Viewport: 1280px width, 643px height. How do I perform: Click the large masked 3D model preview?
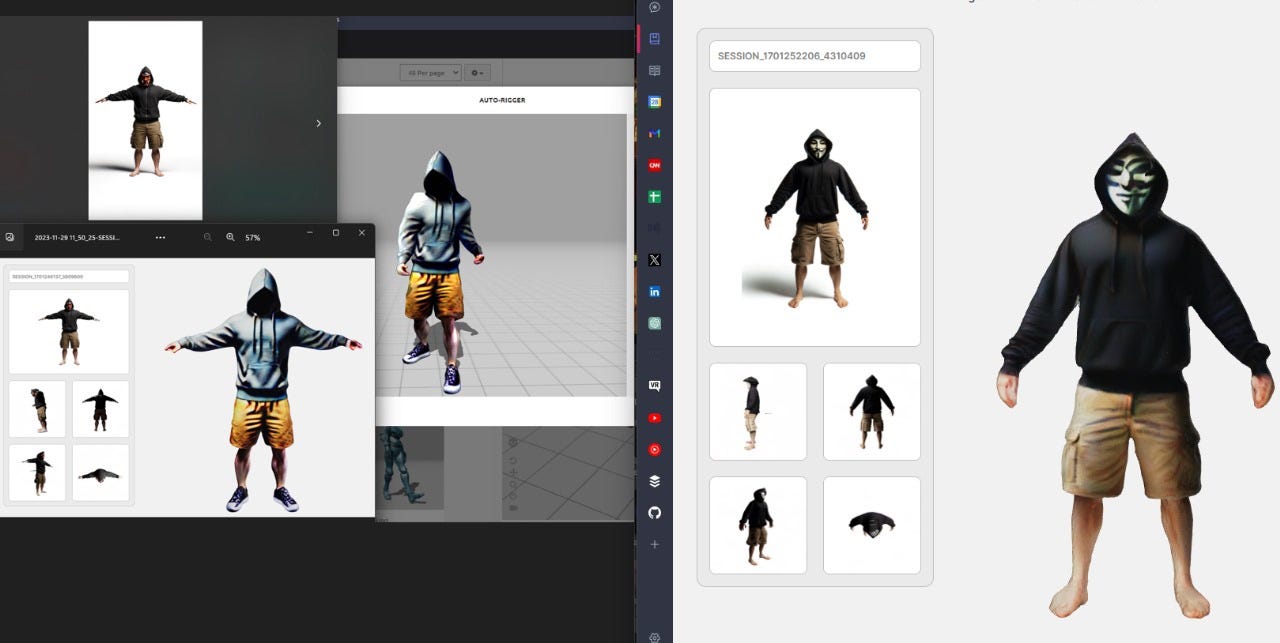coord(1135,375)
